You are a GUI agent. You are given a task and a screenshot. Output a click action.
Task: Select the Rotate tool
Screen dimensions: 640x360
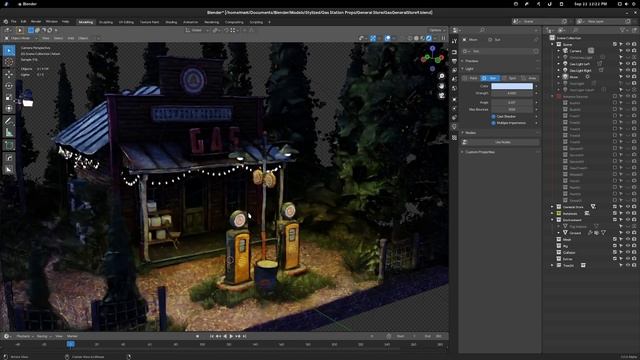pyautogui.click(x=9, y=86)
